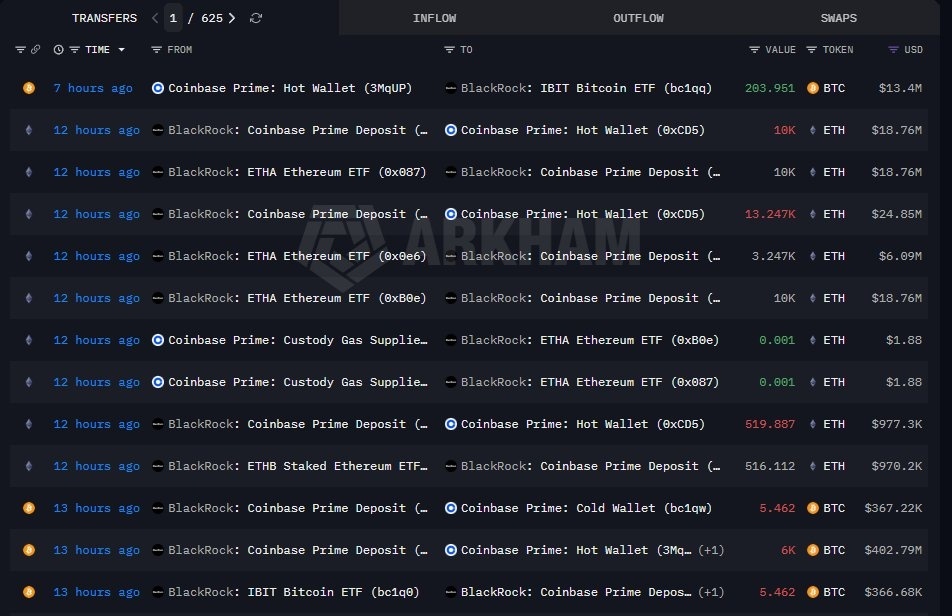Open Coinbase Prime: Hot Wallet (3MqUP) sender
Image resolution: width=952 pixels, height=616 pixels.
pyautogui.click(x=290, y=88)
